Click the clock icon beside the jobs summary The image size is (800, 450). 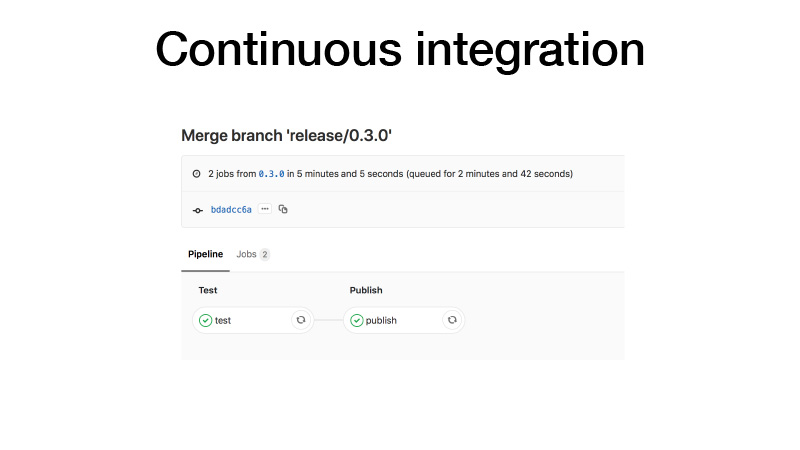pos(196,174)
